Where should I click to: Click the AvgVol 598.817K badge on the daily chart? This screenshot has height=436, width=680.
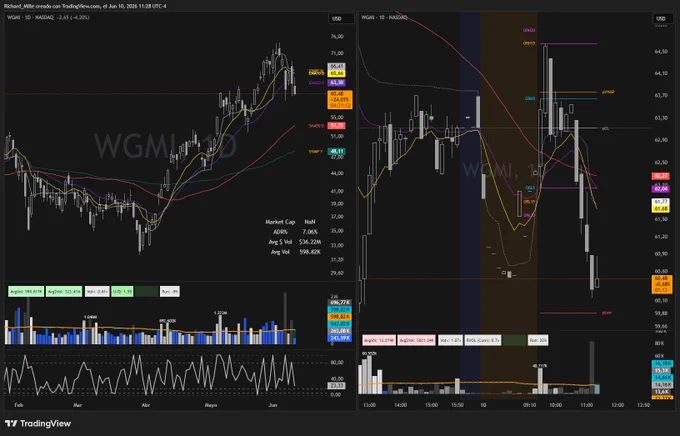pyautogui.click(x=26, y=292)
